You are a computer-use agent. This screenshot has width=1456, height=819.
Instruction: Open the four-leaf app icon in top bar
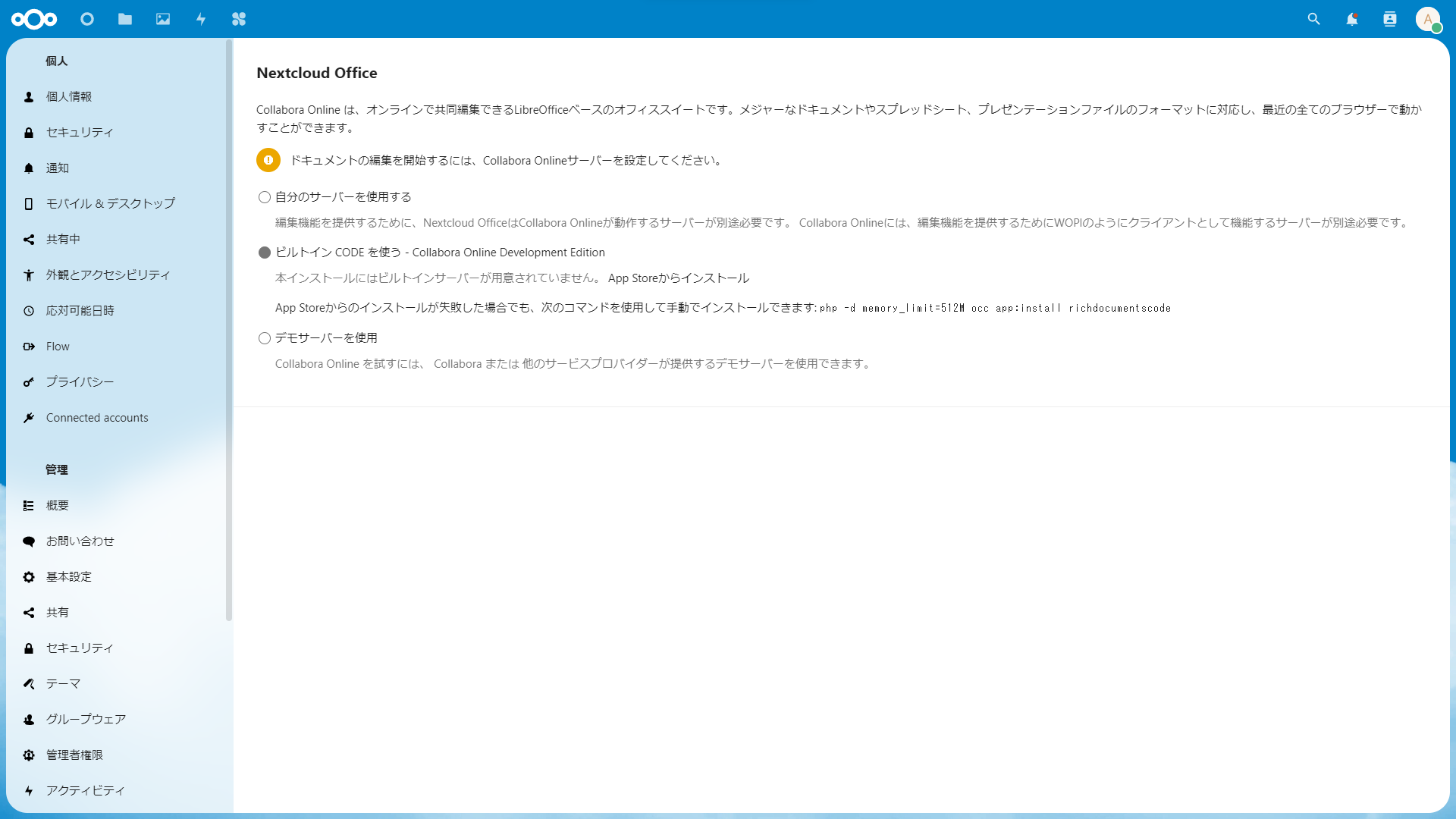[x=239, y=19]
